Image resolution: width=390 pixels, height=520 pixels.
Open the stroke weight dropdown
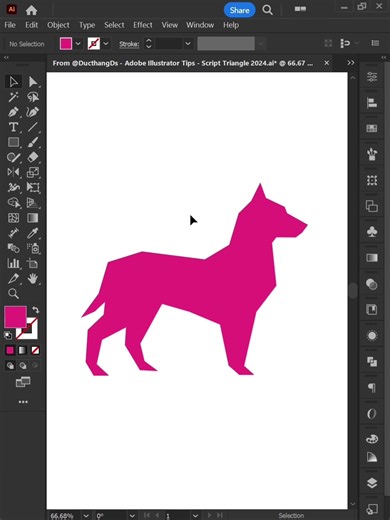coord(188,44)
